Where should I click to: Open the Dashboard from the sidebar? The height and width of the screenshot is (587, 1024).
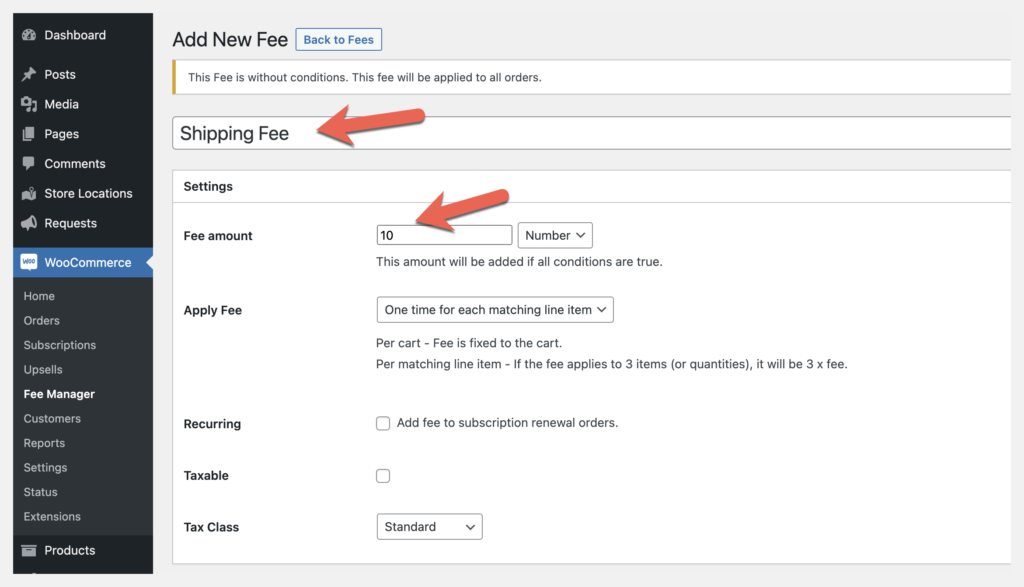pyautogui.click(x=27, y=35)
